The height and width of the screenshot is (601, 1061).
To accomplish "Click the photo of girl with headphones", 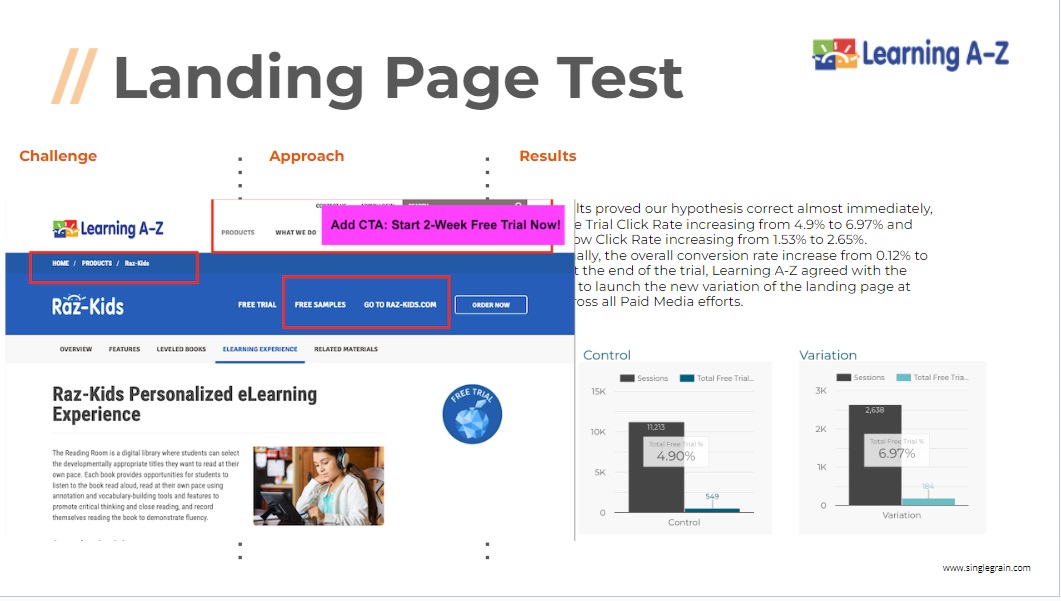I will (319, 485).
